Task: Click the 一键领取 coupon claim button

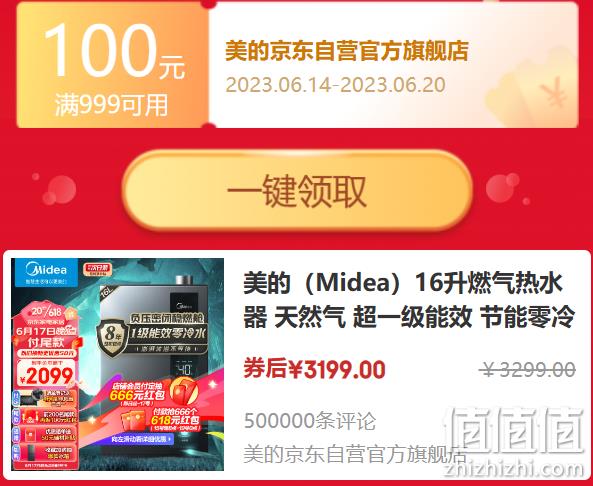Action: click(x=297, y=190)
